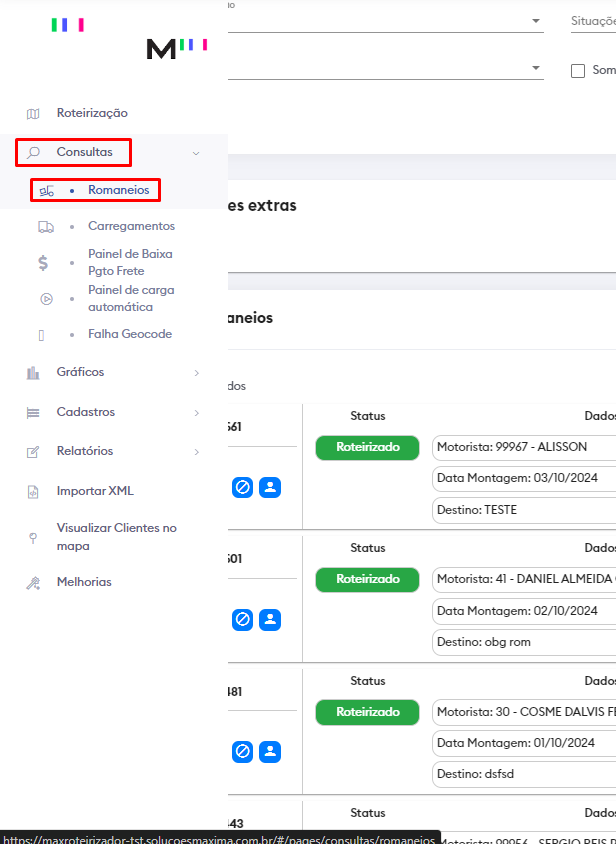Viewport: 616px width, 844px height.
Task: Click the play circle icon
Action: tap(47, 299)
